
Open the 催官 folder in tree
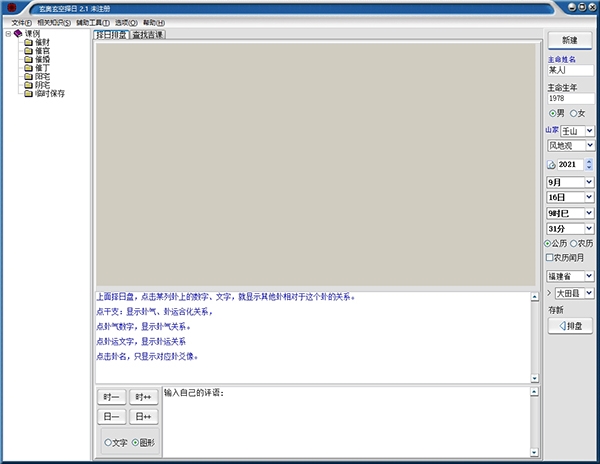coord(41,51)
